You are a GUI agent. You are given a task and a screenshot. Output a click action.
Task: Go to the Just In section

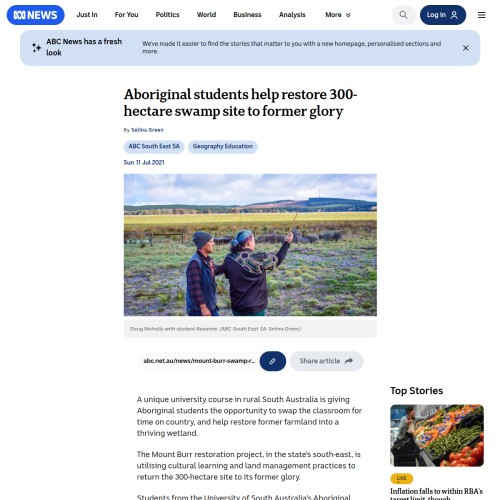[x=87, y=15]
